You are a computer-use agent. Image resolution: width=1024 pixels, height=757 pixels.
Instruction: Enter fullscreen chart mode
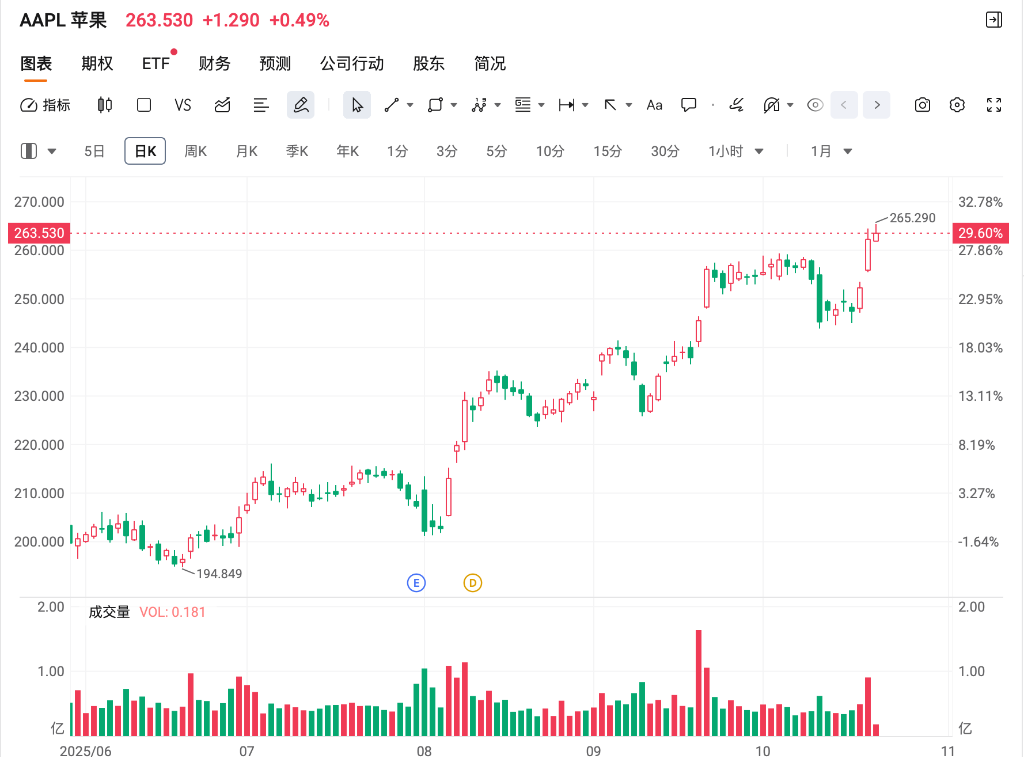[993, 104]
